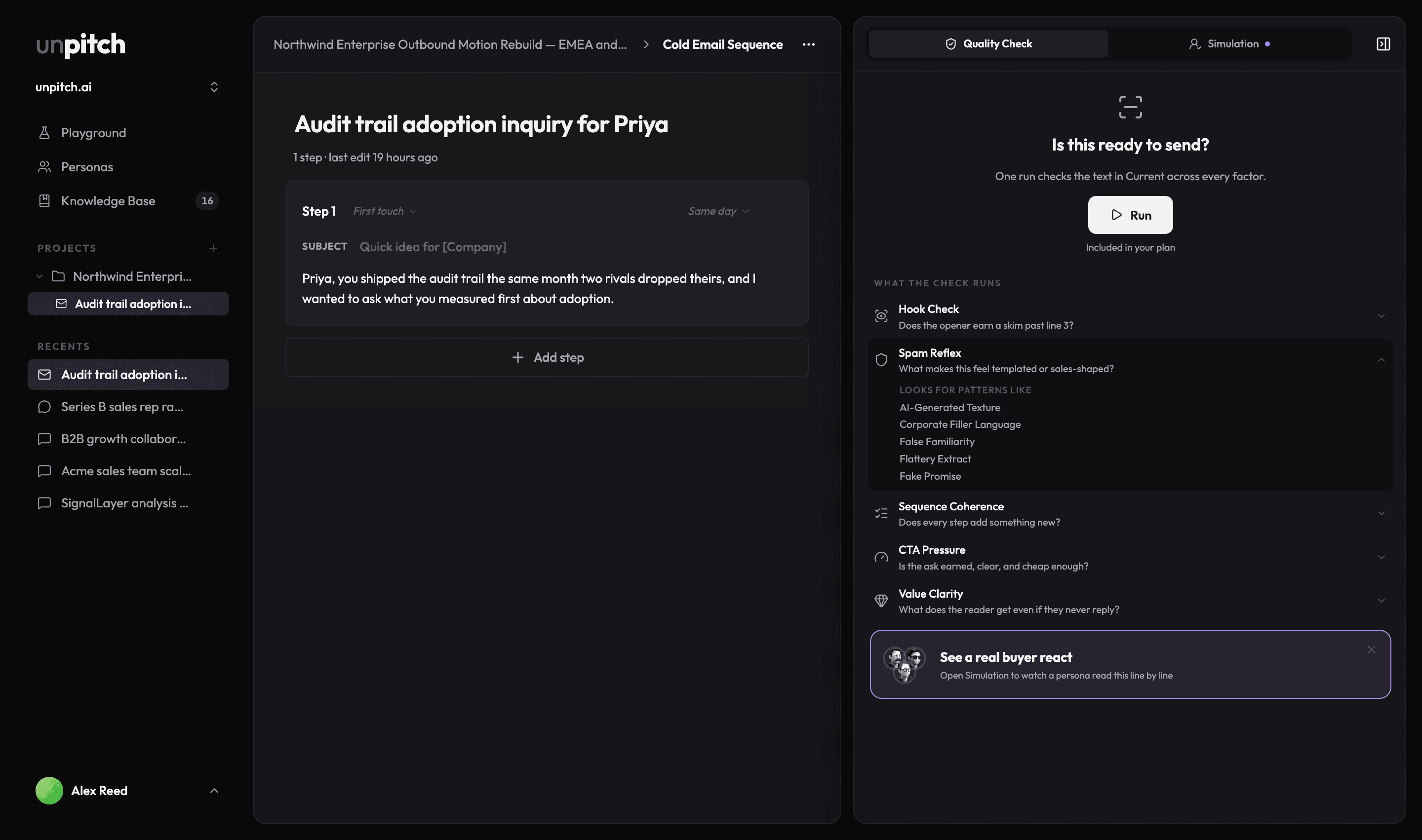Add a new step to the sequence
The image size is (1422, 840).
547,357
